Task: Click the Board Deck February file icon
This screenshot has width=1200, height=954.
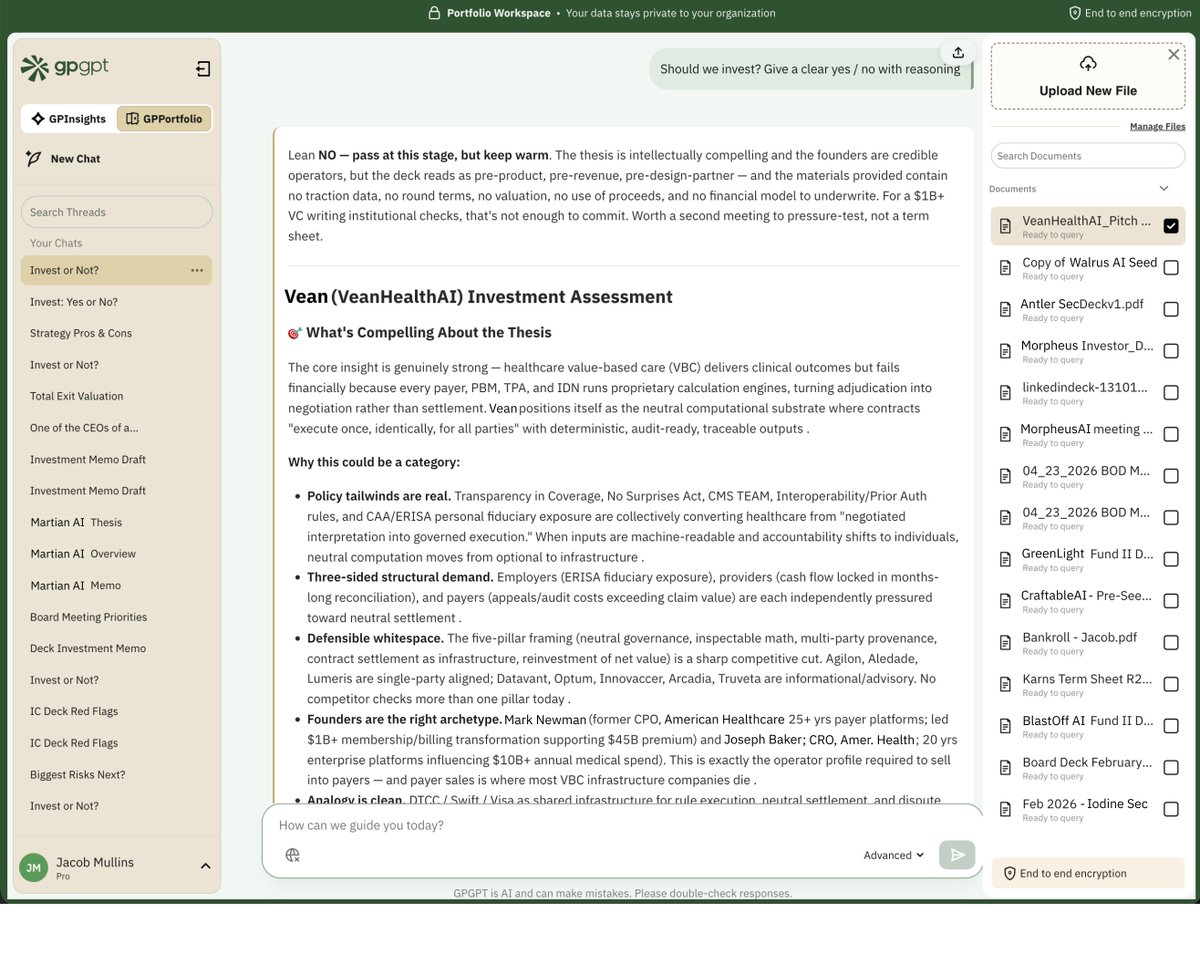Action: (x=1006, y=768)
